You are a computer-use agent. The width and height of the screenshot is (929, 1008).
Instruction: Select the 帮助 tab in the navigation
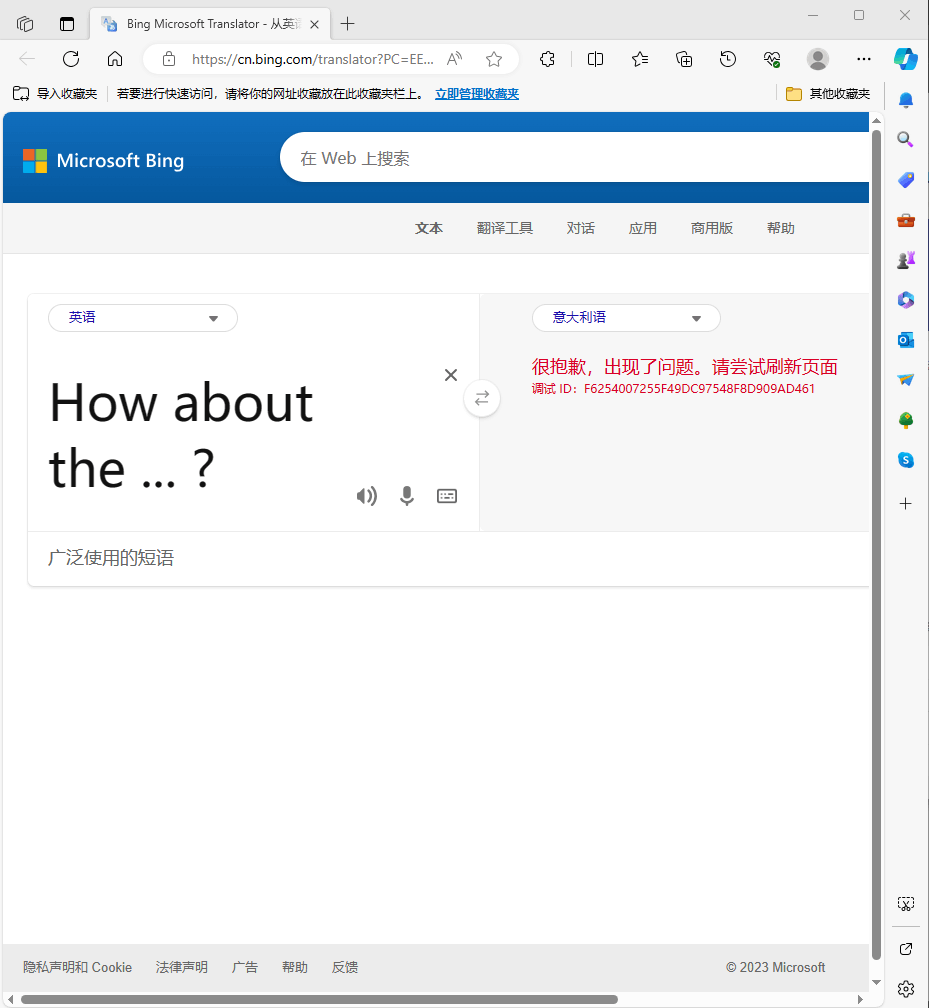point(780,228)
